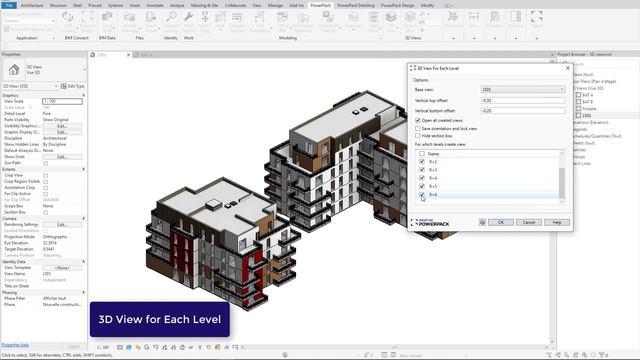Toggle the Section Box checkbox in Properties
Screen dimensions: 640x360
(45, 213)
